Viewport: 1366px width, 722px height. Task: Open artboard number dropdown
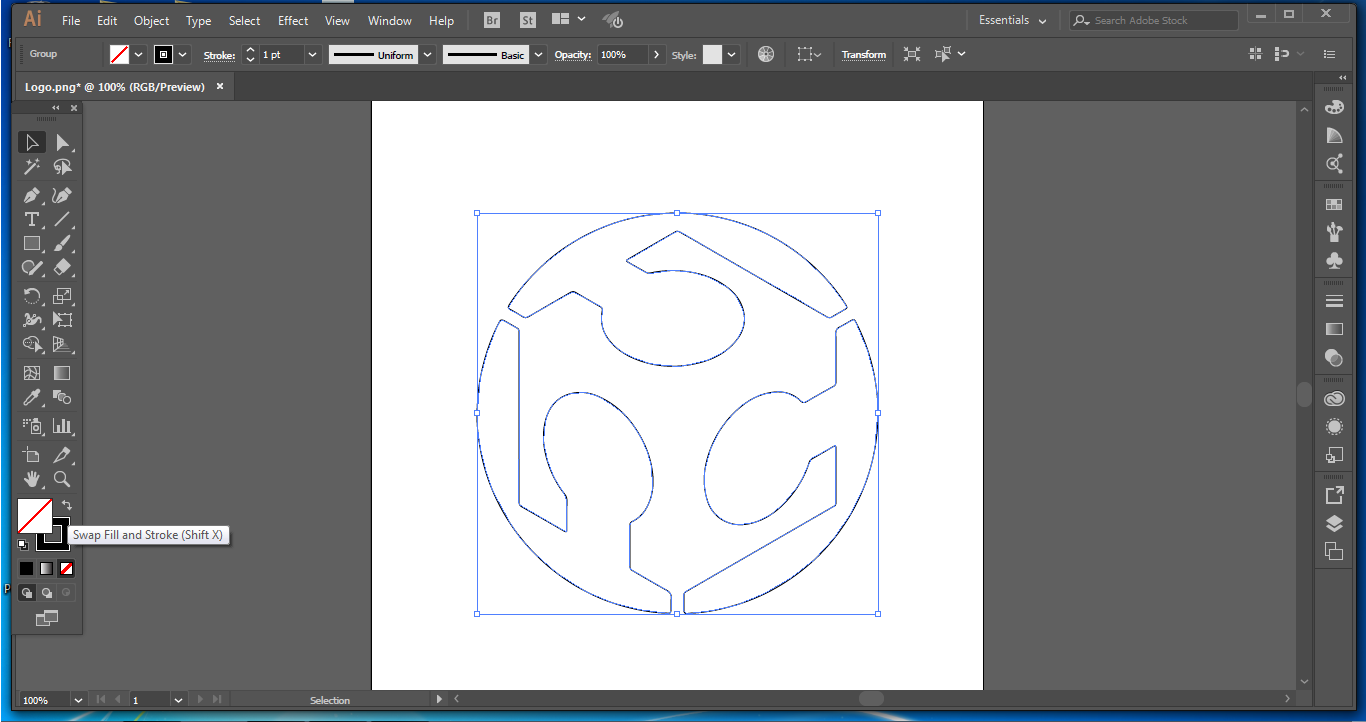pos(179,700)
